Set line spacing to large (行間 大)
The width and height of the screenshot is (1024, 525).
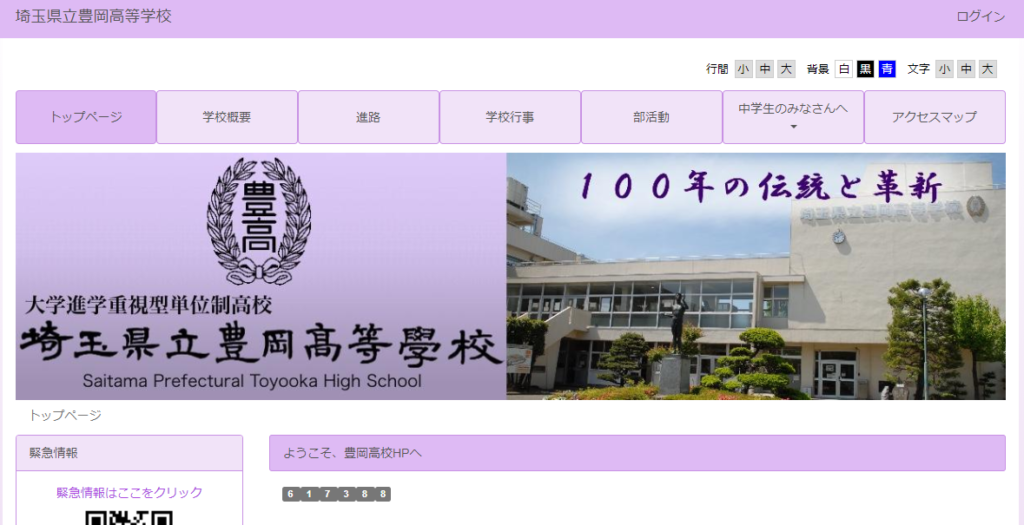click(786, 69)
